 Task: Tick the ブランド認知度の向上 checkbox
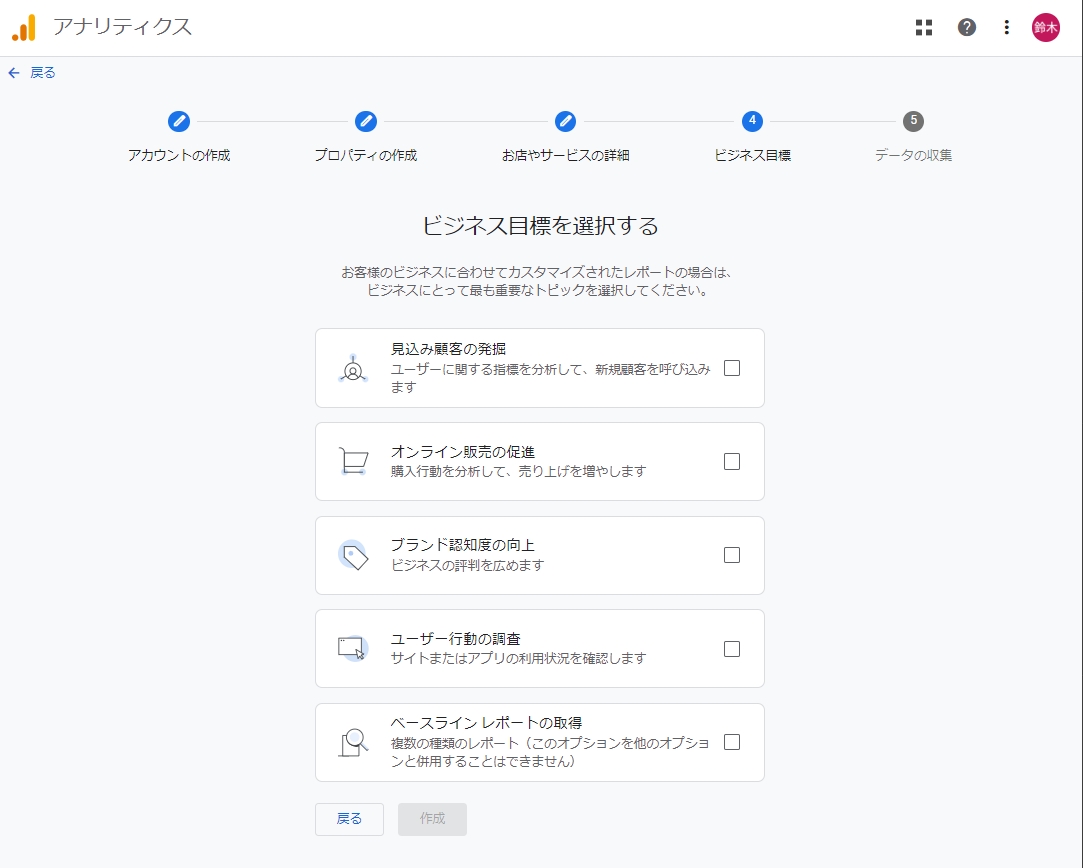[x=732, y=555]
